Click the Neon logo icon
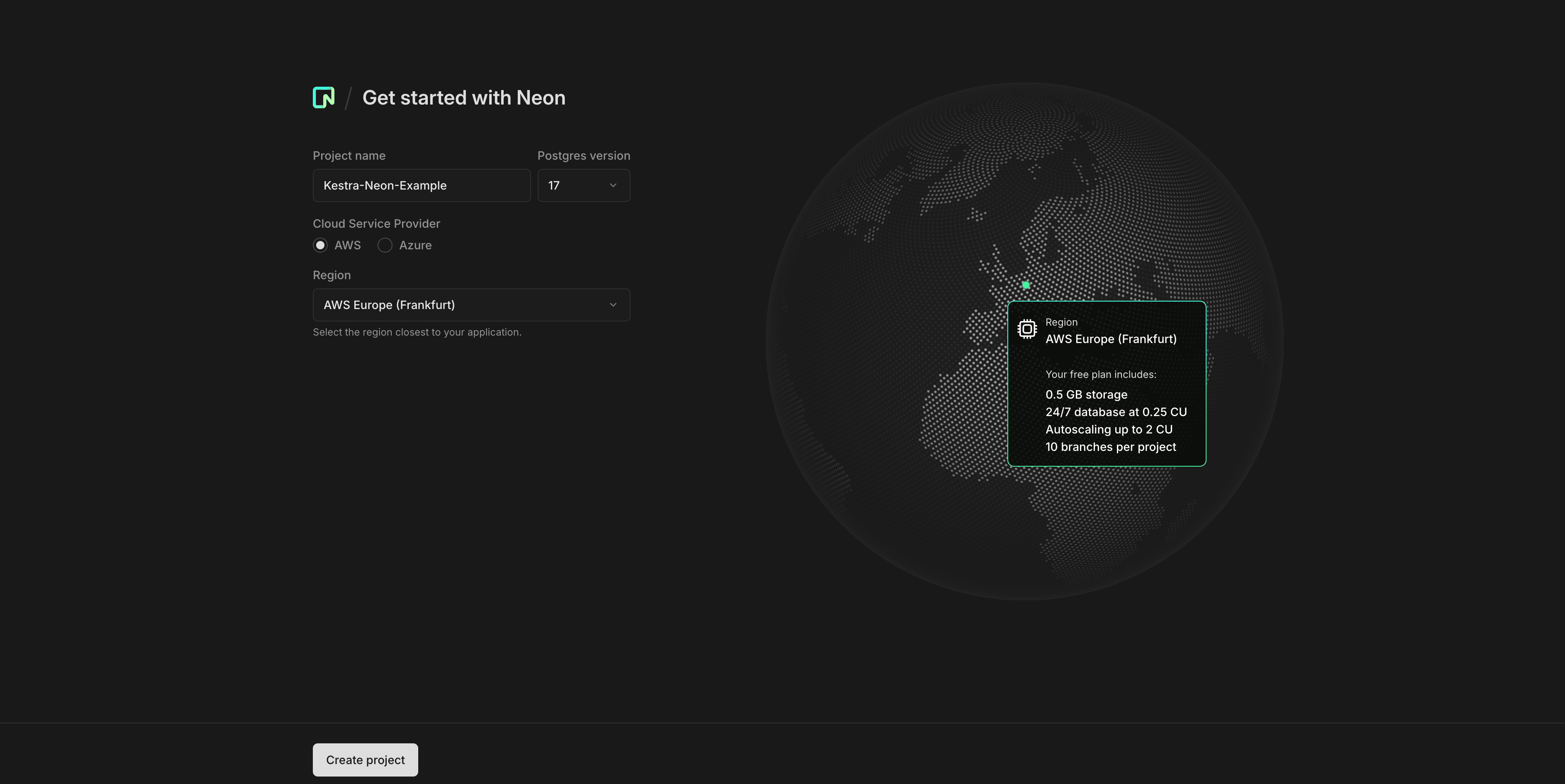This screenshot has height=784, width=1565. [323, 97]
